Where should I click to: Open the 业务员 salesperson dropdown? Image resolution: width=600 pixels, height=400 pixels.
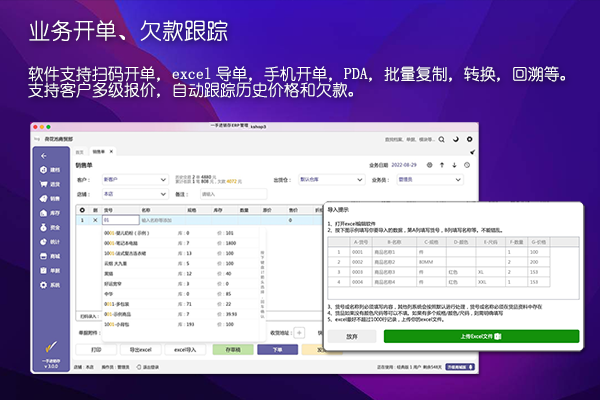(430, 180)
